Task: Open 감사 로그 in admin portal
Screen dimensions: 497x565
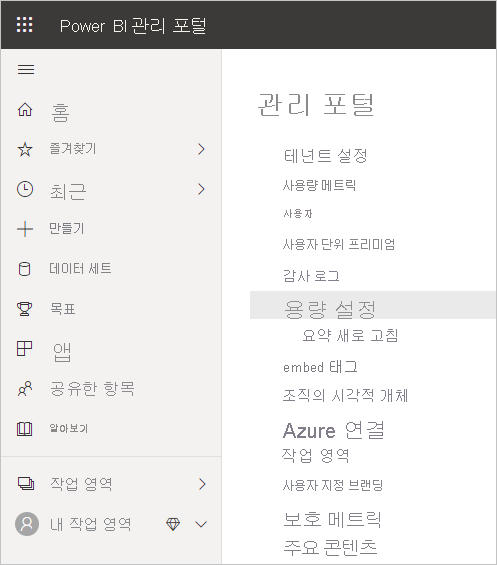Action: (311, 276)
